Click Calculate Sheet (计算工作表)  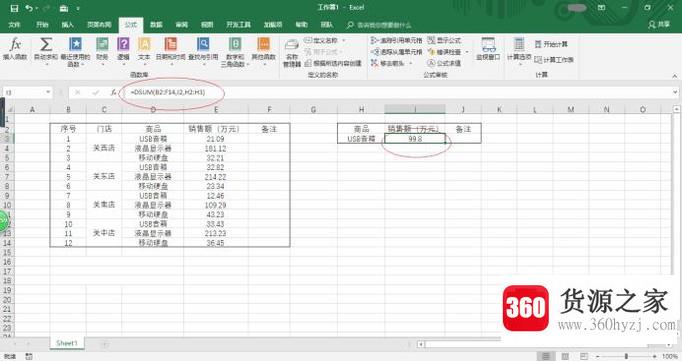(x=554, y=60)
